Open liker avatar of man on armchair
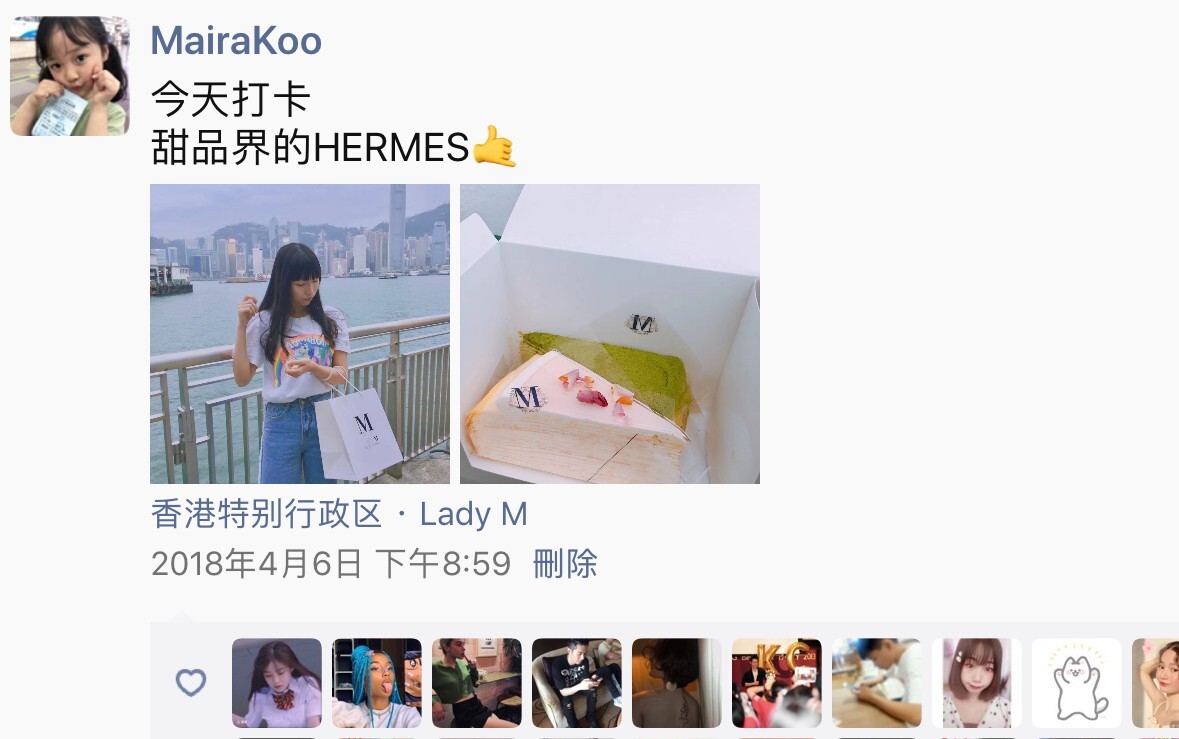 [577, 683]
